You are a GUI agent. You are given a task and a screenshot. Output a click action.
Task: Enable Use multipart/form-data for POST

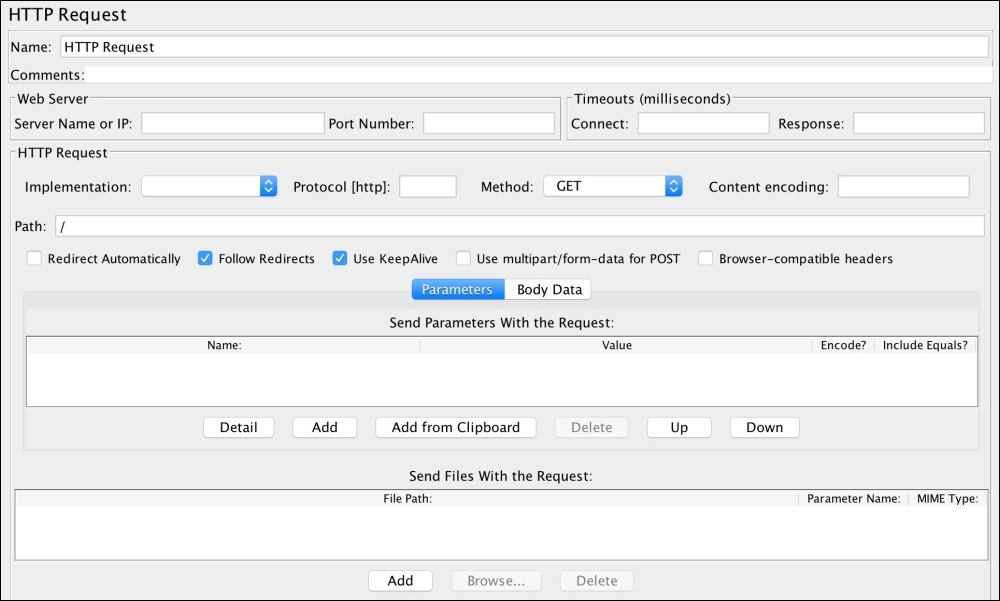click(x=463, y=258)
